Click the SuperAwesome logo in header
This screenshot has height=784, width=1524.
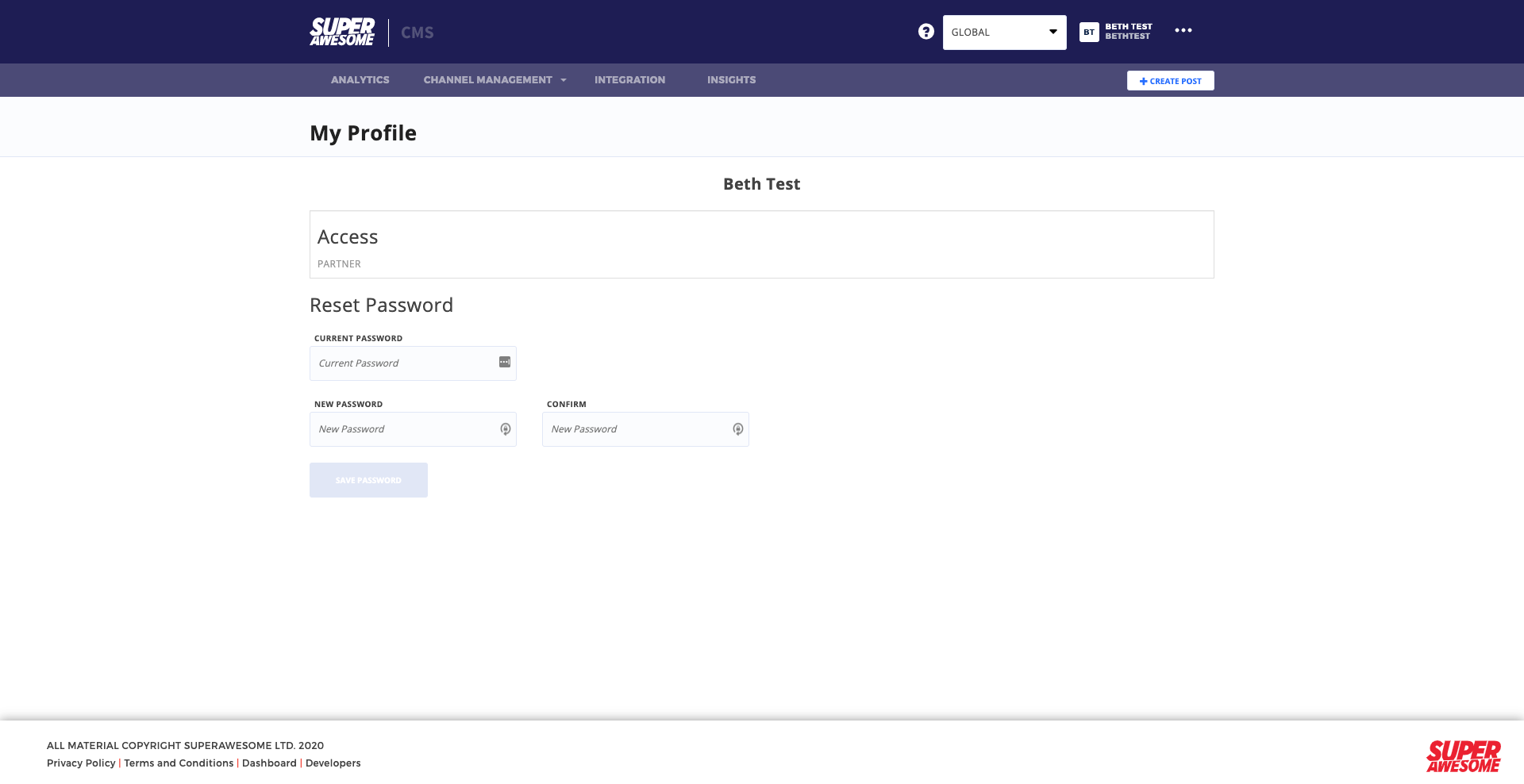342,32
